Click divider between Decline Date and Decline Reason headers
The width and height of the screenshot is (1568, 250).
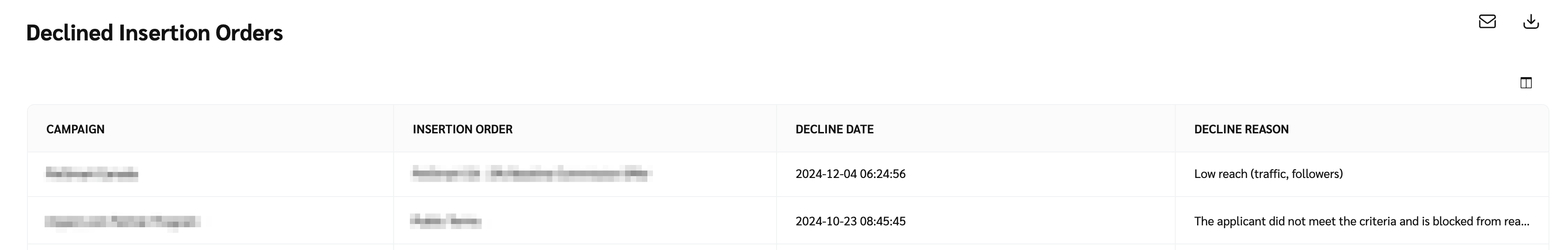click(1175, 129)
